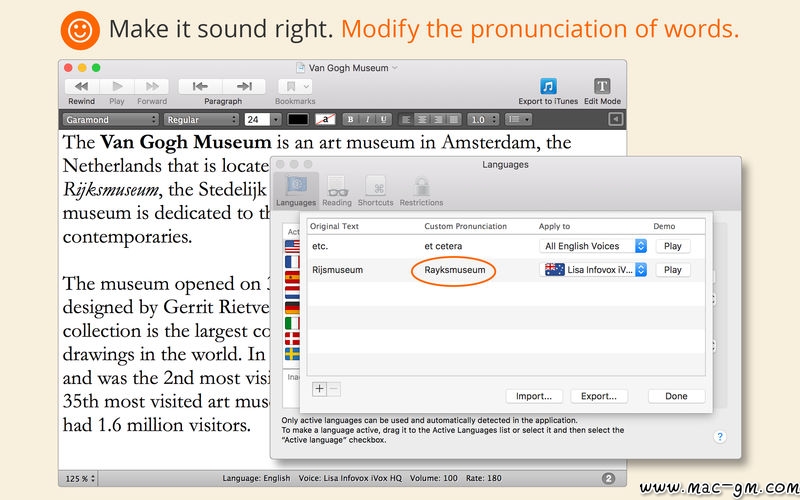Click the Forward playback button

(x=152, y=86)
